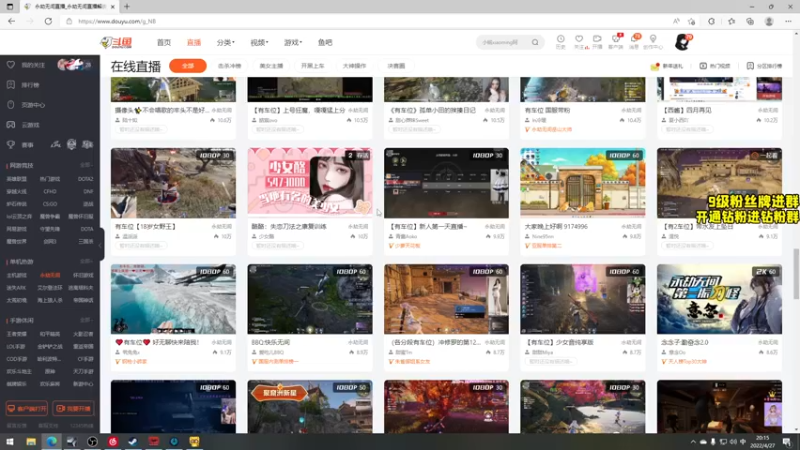Refresh the browser page
Viewport: 800px width, 450px height.
(48, 21)
